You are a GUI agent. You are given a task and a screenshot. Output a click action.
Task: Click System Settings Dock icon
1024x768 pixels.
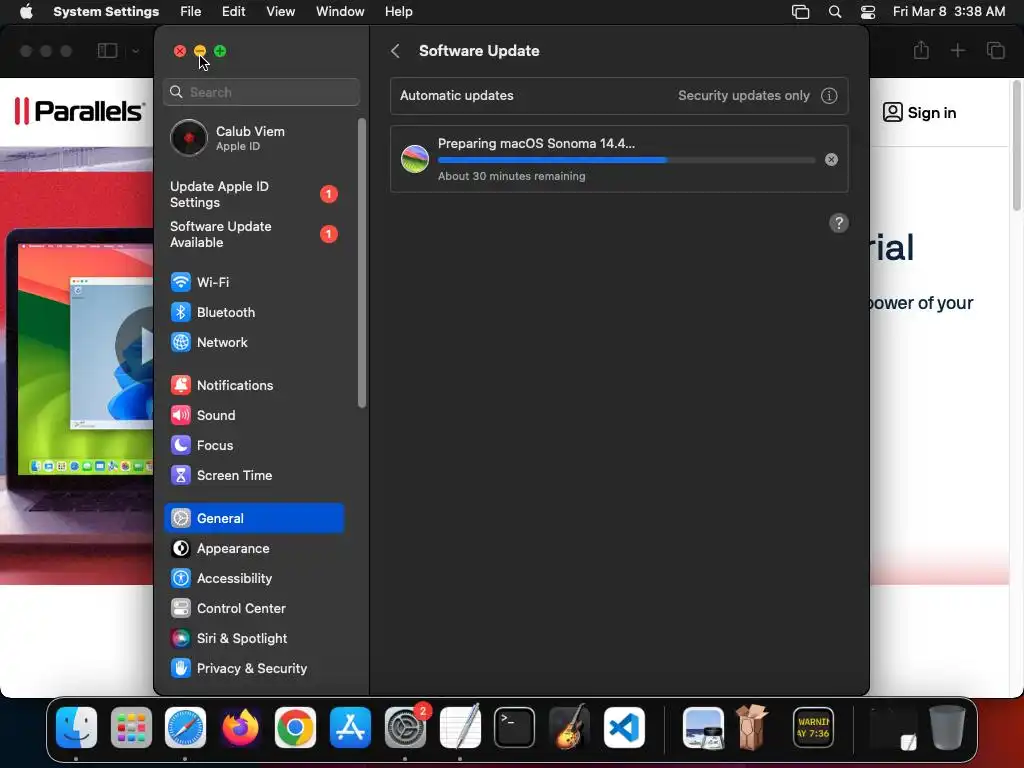point(405,728)
